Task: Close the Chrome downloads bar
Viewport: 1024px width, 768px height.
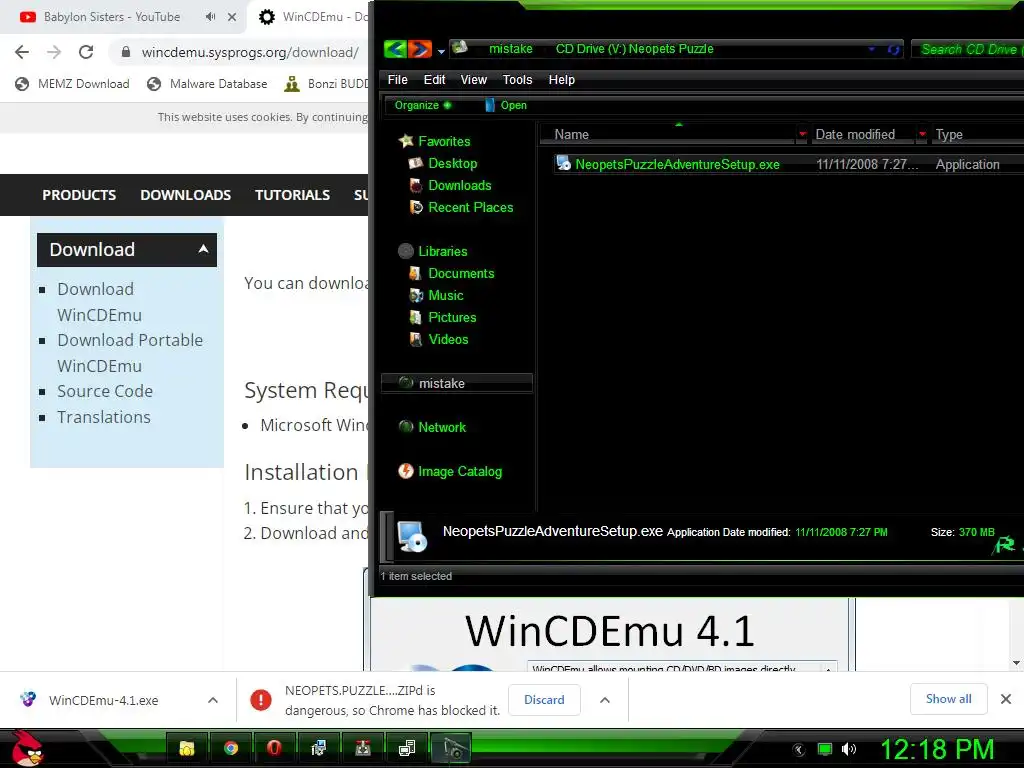Action: 1006,699
